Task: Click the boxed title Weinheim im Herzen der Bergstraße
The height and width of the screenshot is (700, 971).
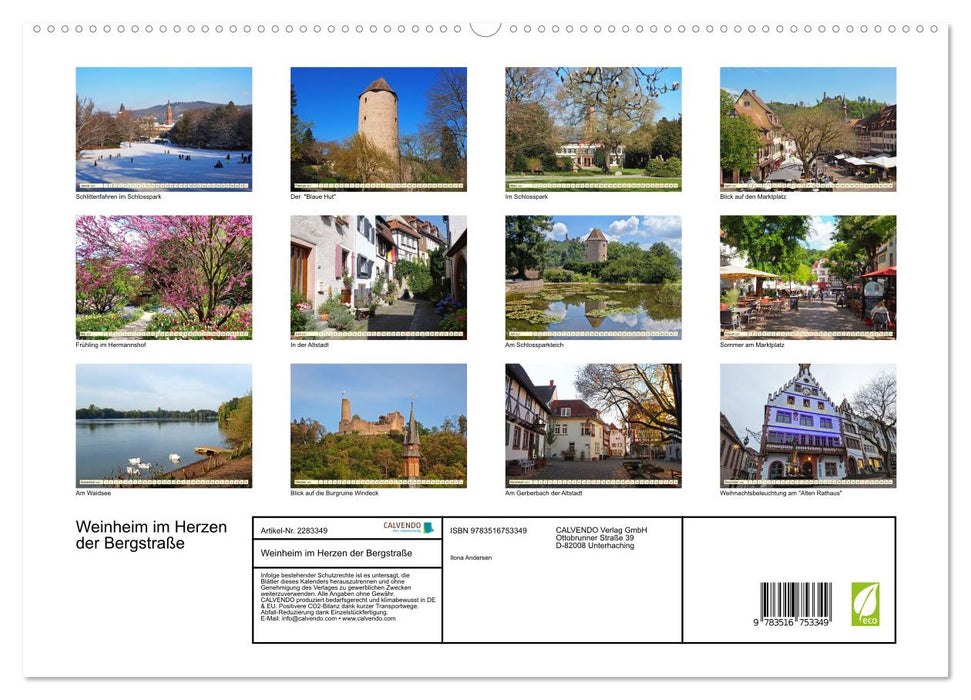Action: (x=336, y=553)
